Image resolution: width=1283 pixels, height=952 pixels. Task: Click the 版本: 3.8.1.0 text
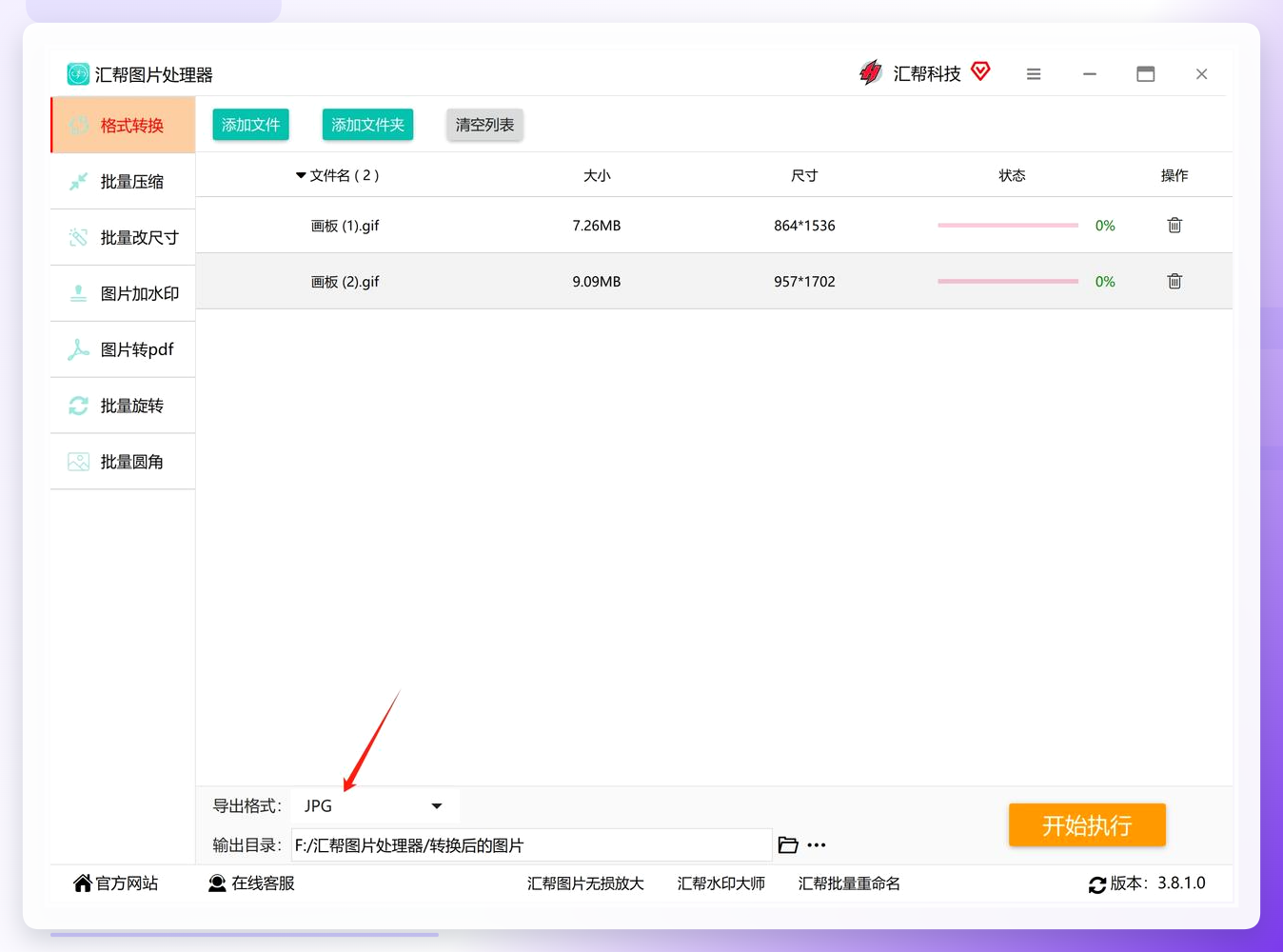click(1157, 883)
